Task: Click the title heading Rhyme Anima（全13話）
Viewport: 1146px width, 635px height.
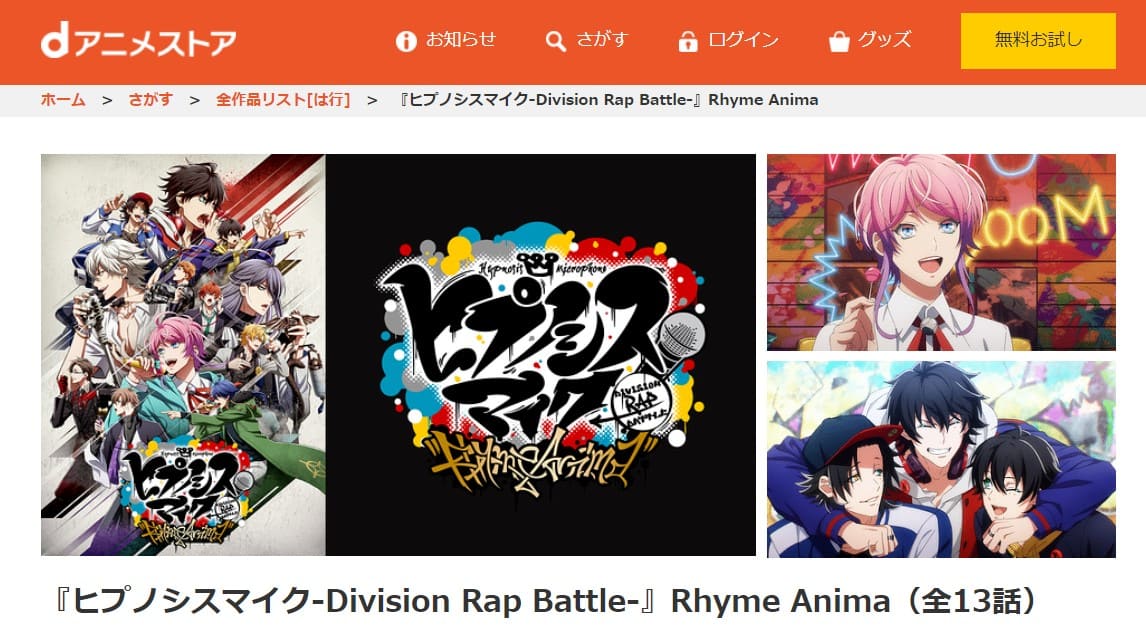Action: tap(544, 601)
